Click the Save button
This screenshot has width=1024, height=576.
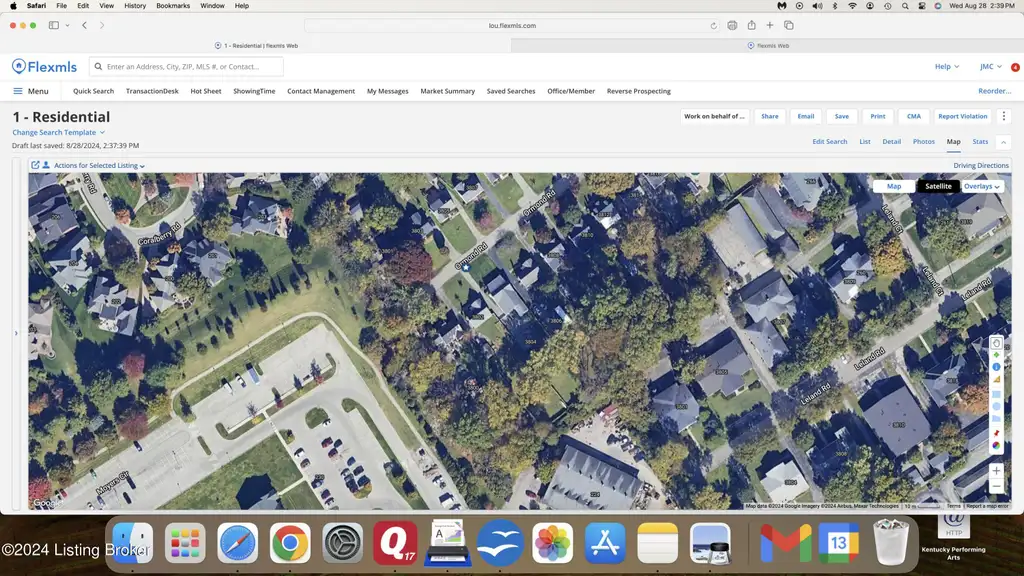842,116
